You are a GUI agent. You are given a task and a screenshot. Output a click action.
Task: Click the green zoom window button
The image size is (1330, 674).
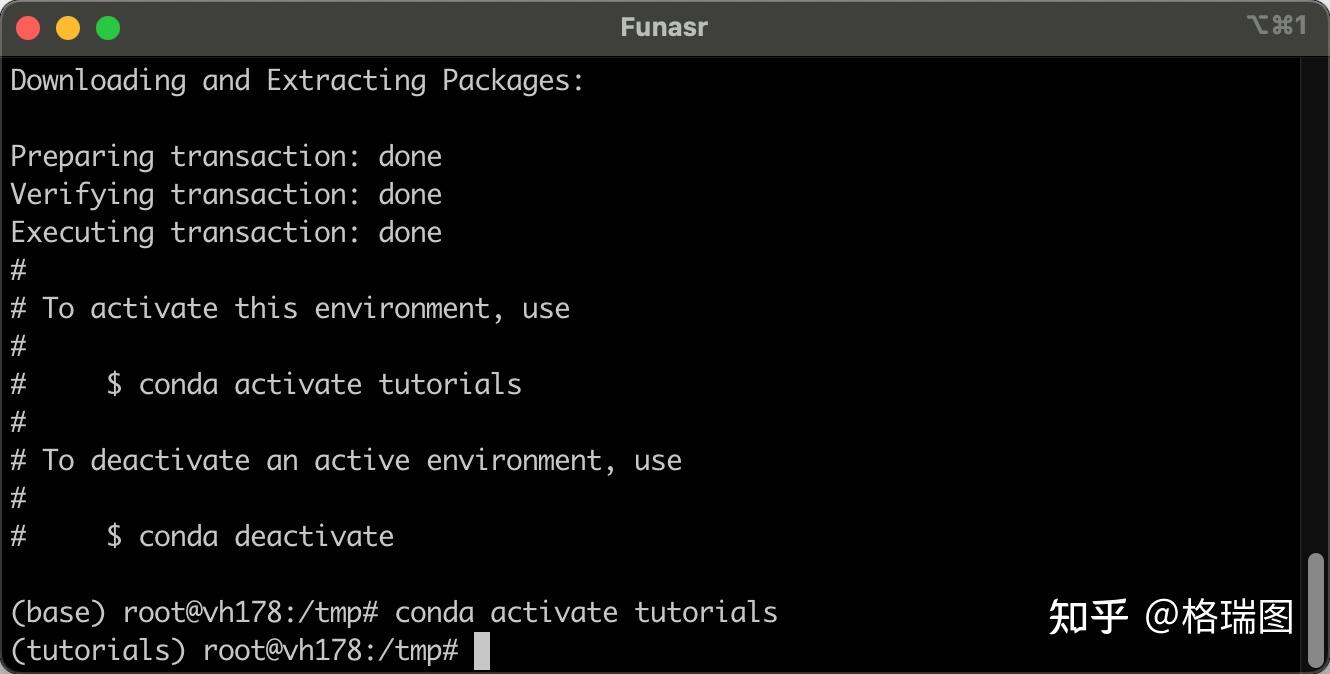point(108,28)
